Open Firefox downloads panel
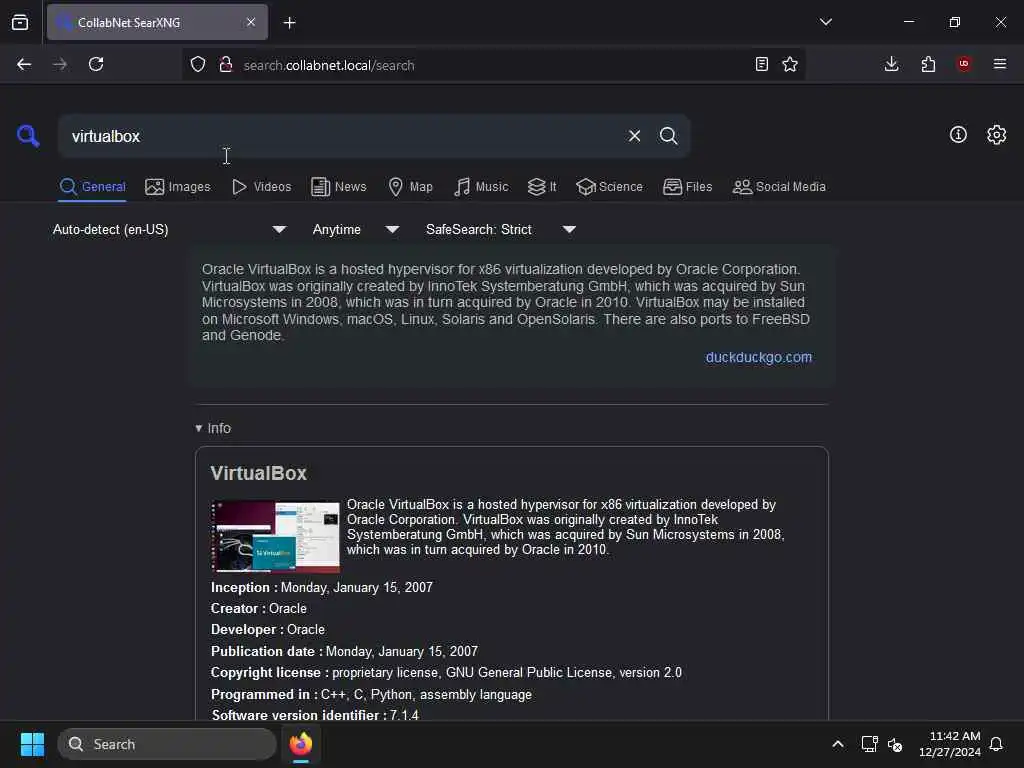 tap(891, 64)
